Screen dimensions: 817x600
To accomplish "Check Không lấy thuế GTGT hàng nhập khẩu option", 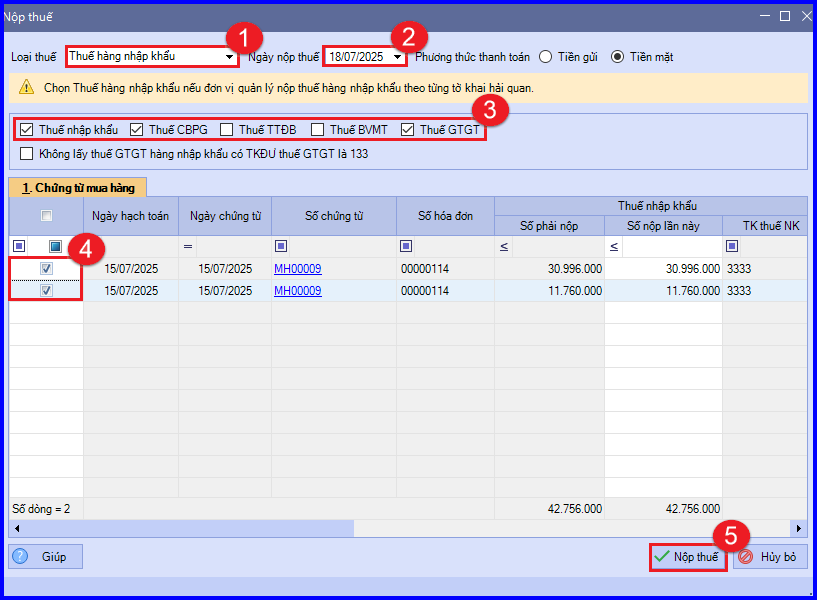I will pos(26,154).
